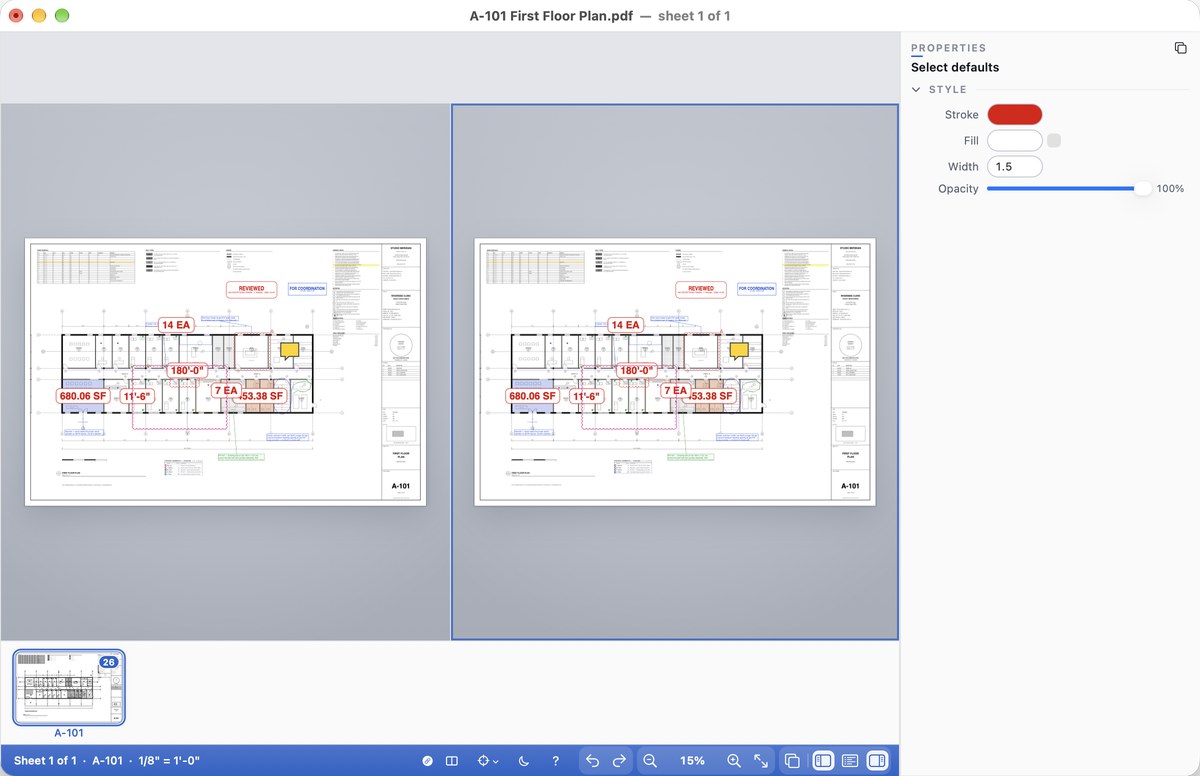Select the 14 EA count markup in left pane
Viewport: 1200px width, 776px height.
pos(176,325)
